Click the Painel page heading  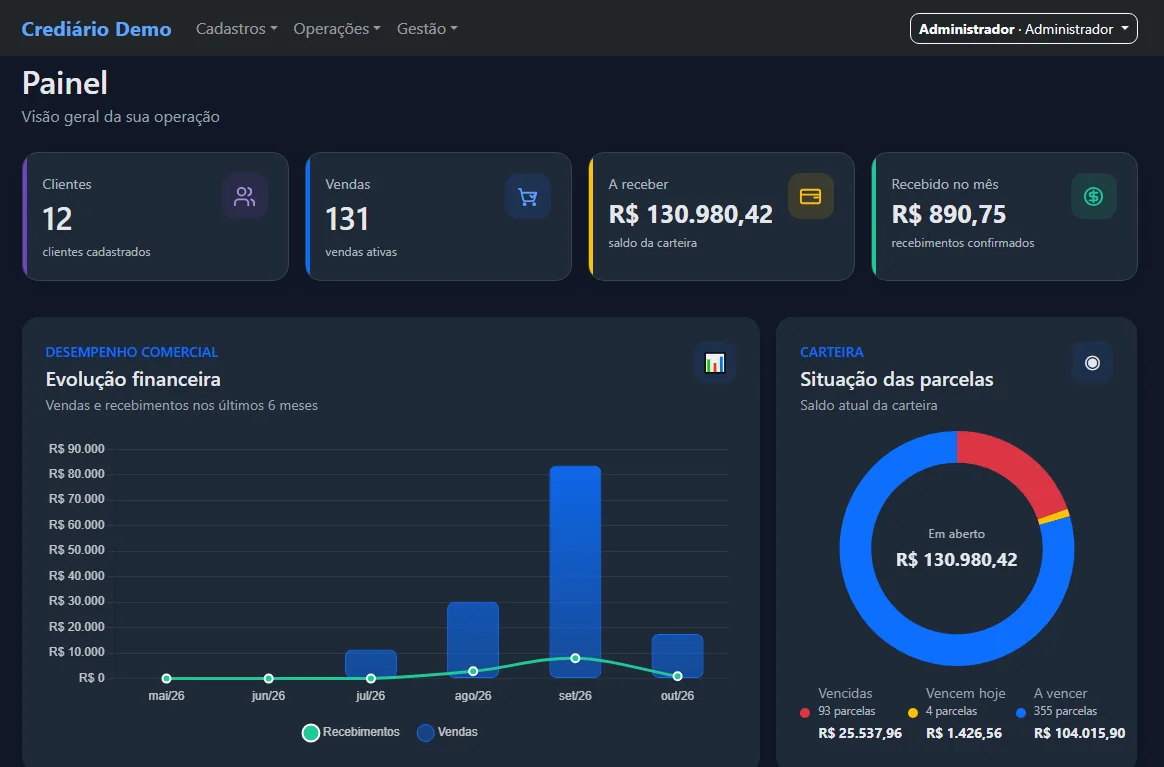click(x=65, y=82)
